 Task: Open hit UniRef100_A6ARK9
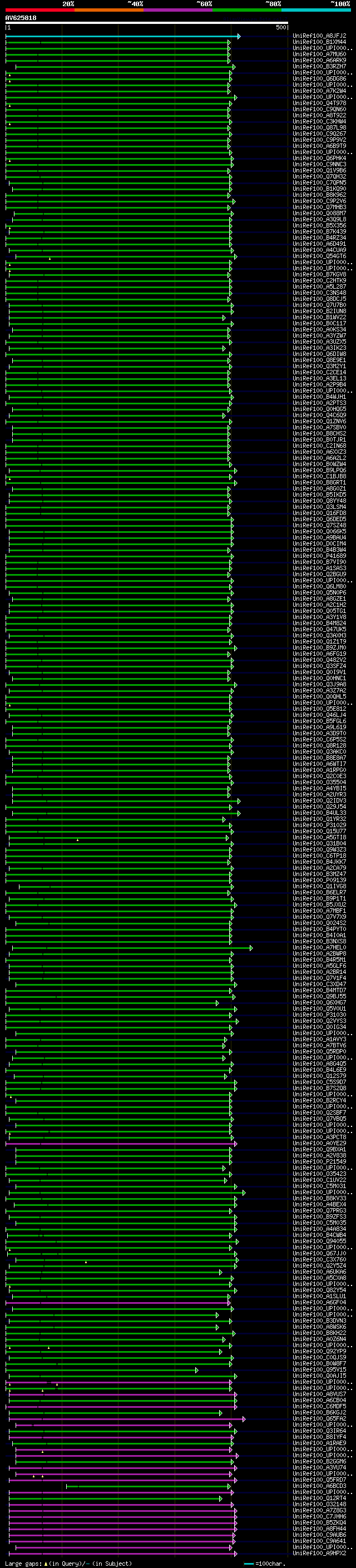[319, 60]
